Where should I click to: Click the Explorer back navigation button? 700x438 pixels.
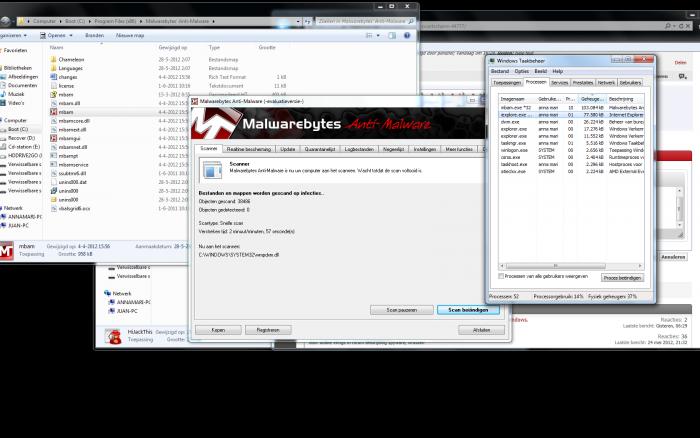point(5,21)
